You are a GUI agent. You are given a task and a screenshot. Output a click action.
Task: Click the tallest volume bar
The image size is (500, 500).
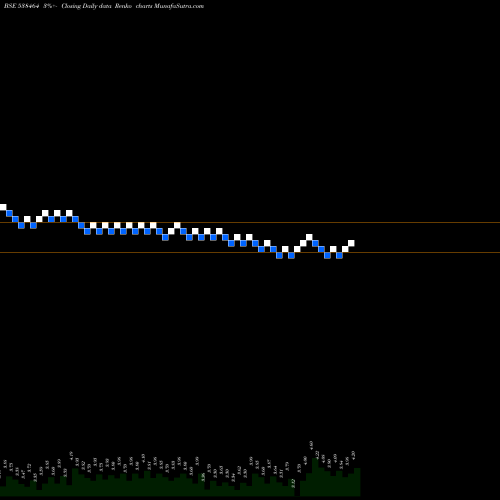315,477
